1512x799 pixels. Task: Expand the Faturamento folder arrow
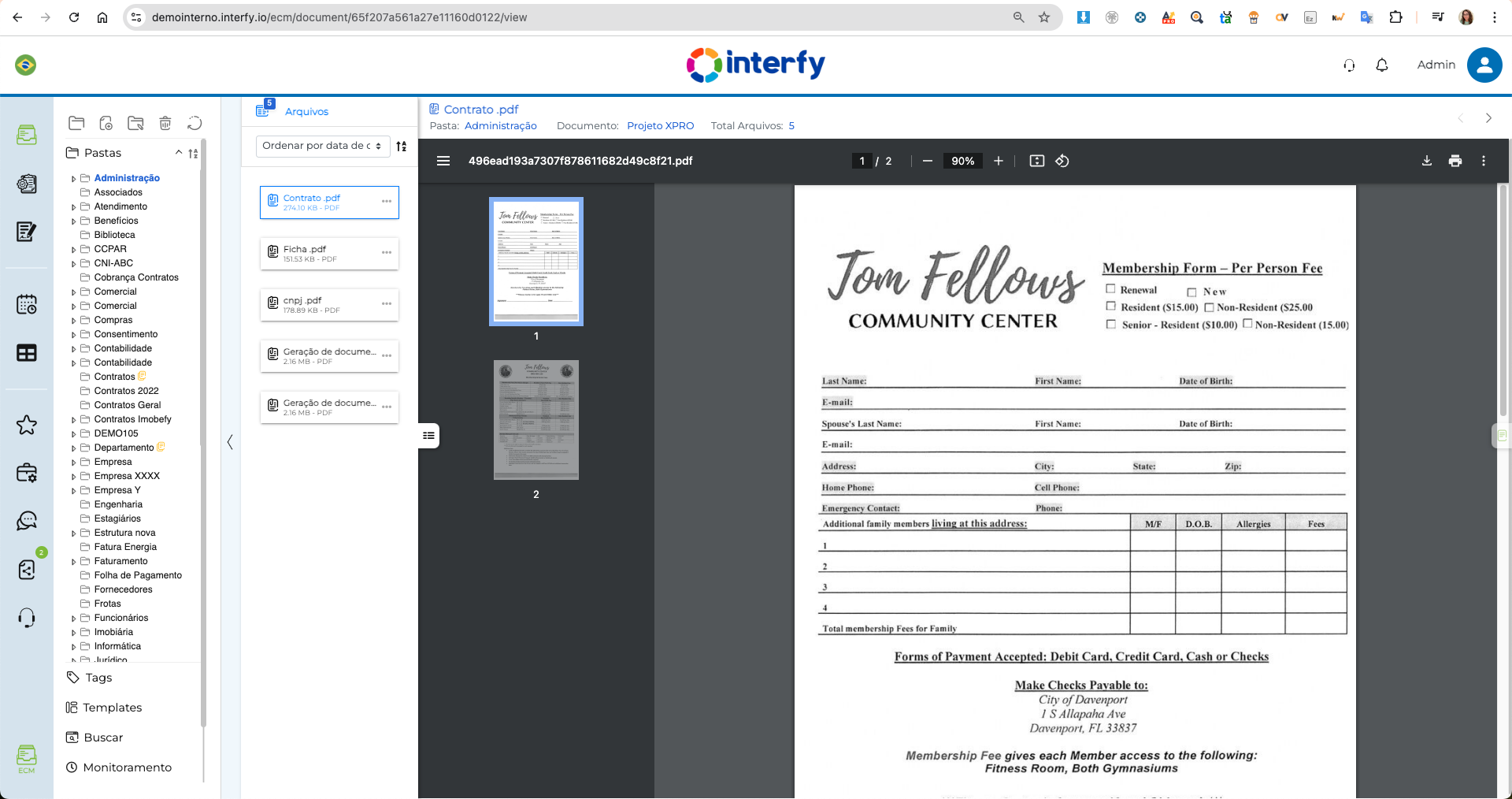[73, 562]
